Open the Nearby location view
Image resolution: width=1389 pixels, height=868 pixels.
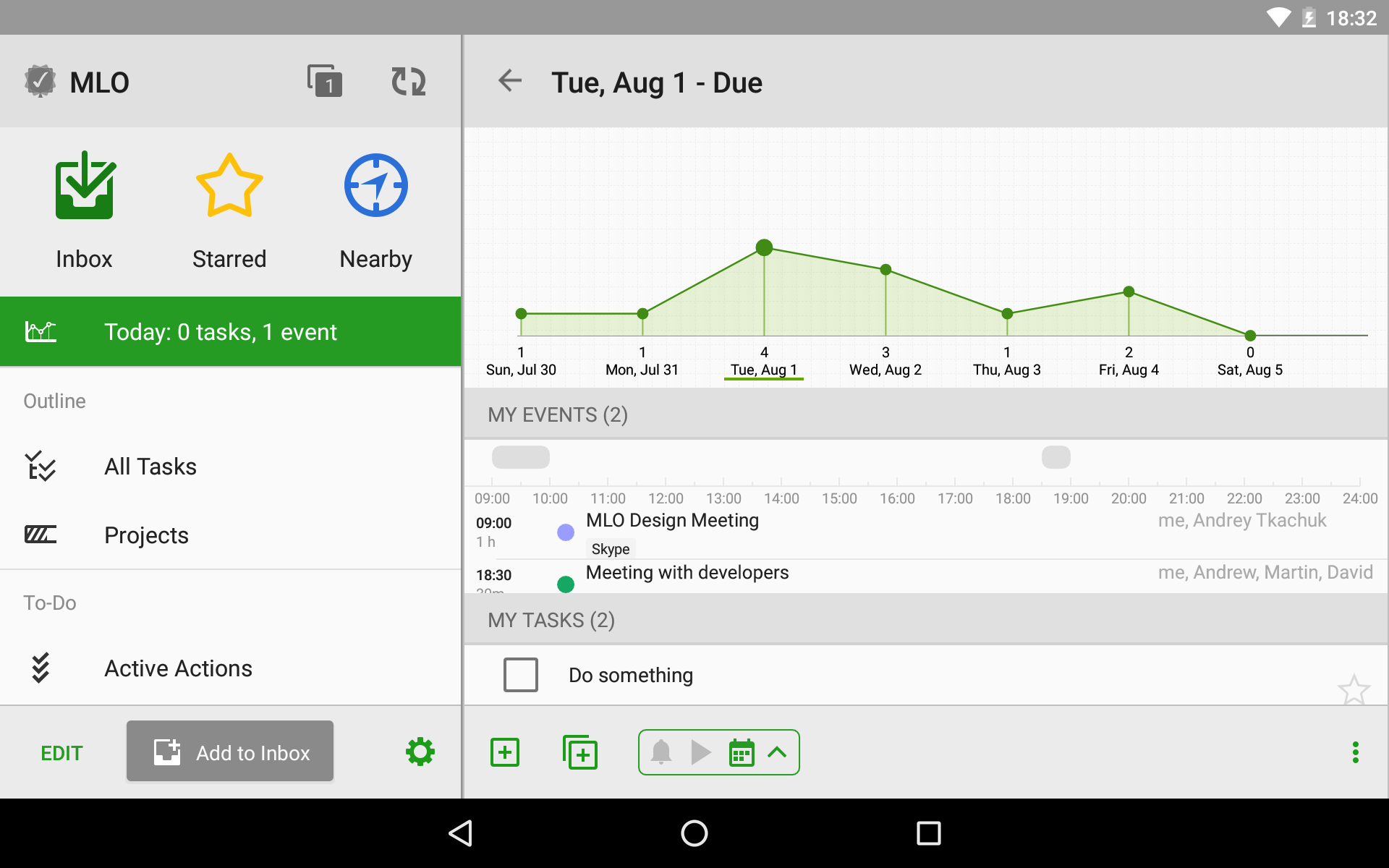pyautogui.click(x=375, y=210)
